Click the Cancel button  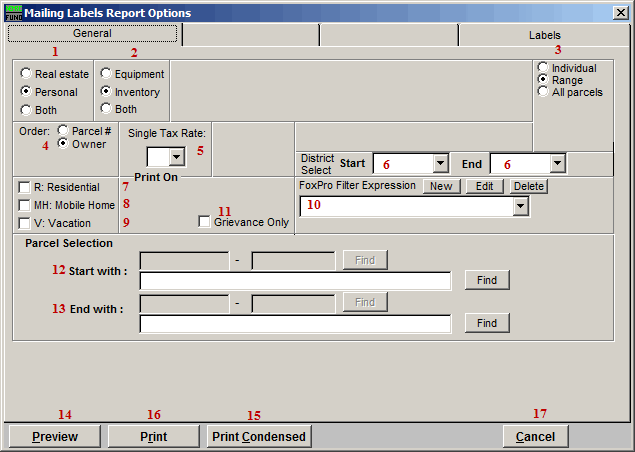pyautogui.click(x=535, y=437)
